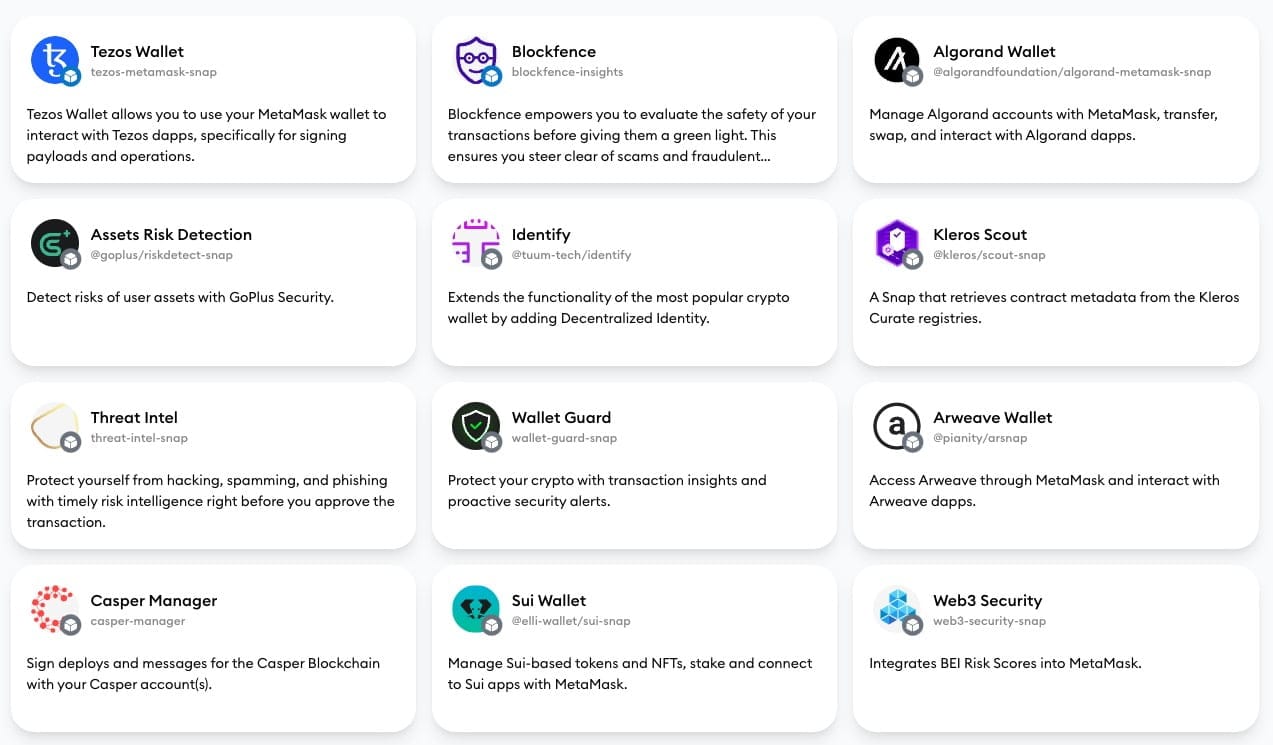Click the Threat Intel snap icon
This screenshot has height=745, width=1273.
tap(54, 426)
